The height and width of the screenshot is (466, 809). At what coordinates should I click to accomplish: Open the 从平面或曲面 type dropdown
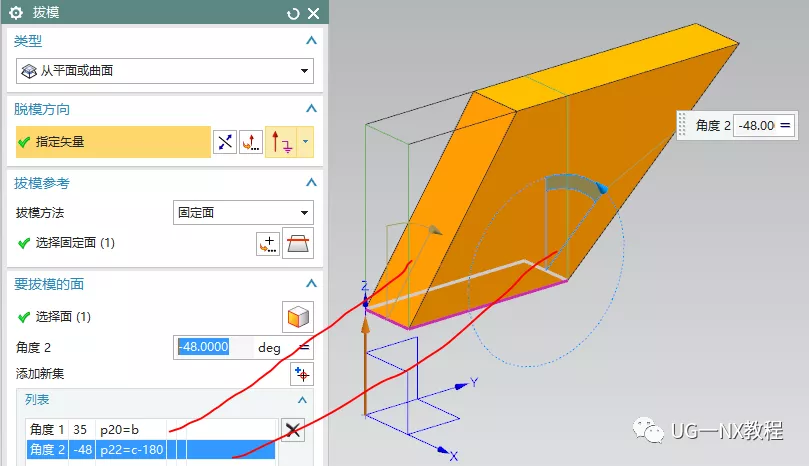point(165,71)
